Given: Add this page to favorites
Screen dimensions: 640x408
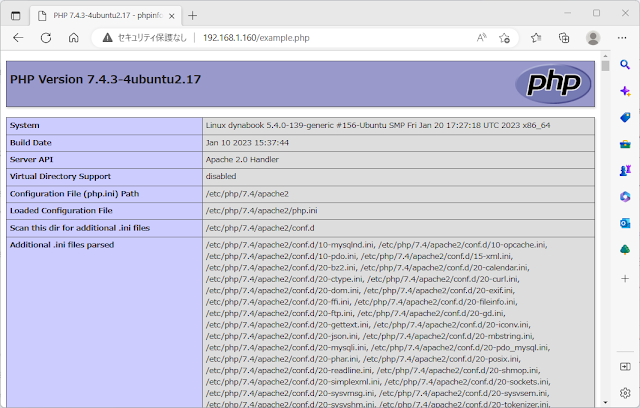Looking at the screenshot, I should pos(504,38).
